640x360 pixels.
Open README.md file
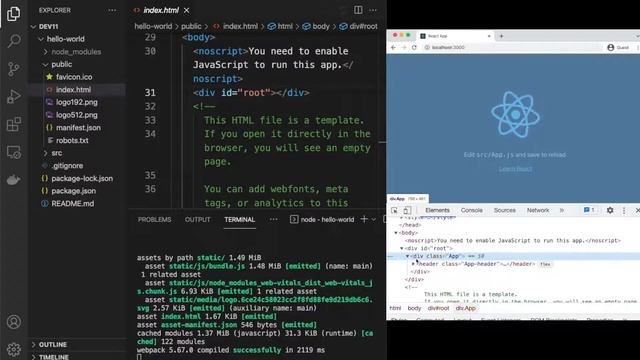(73, 204)
